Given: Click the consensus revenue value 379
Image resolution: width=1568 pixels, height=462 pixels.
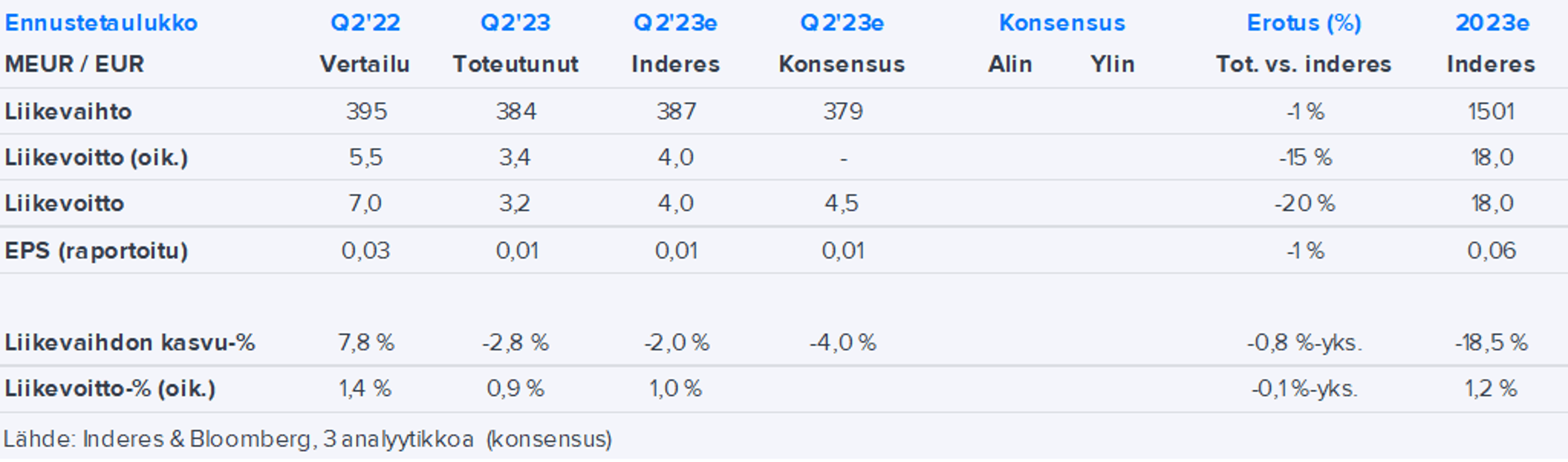Looking at the screenshot, I should coord(842,112).
